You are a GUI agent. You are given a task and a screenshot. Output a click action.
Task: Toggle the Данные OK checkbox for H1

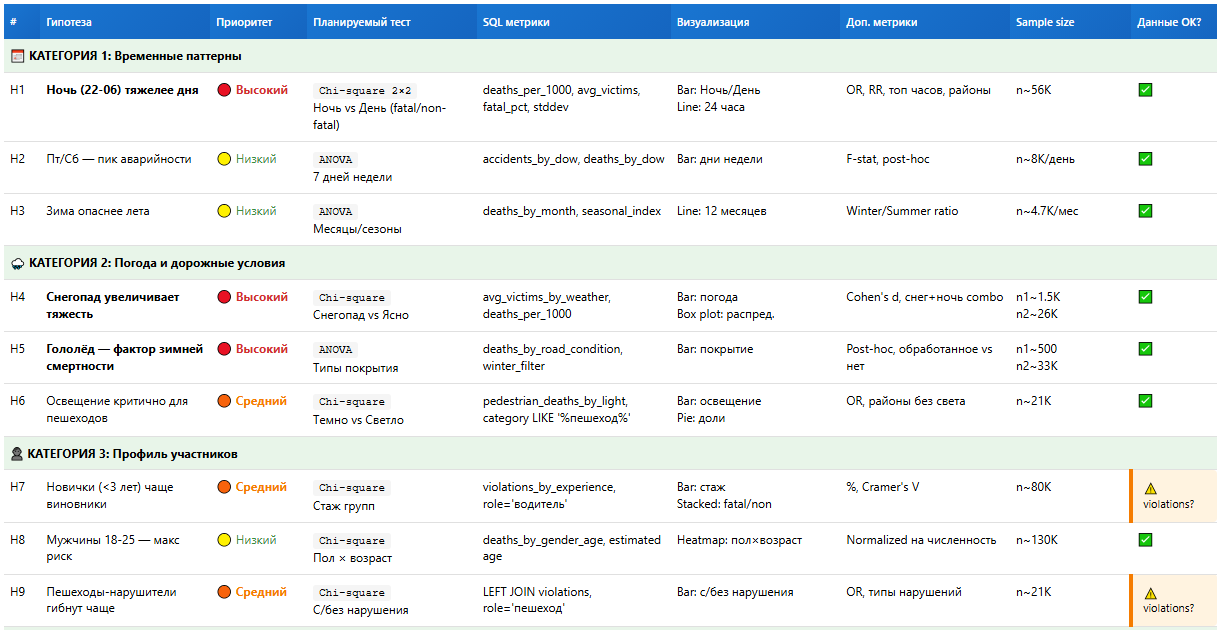coord(1145,90)
